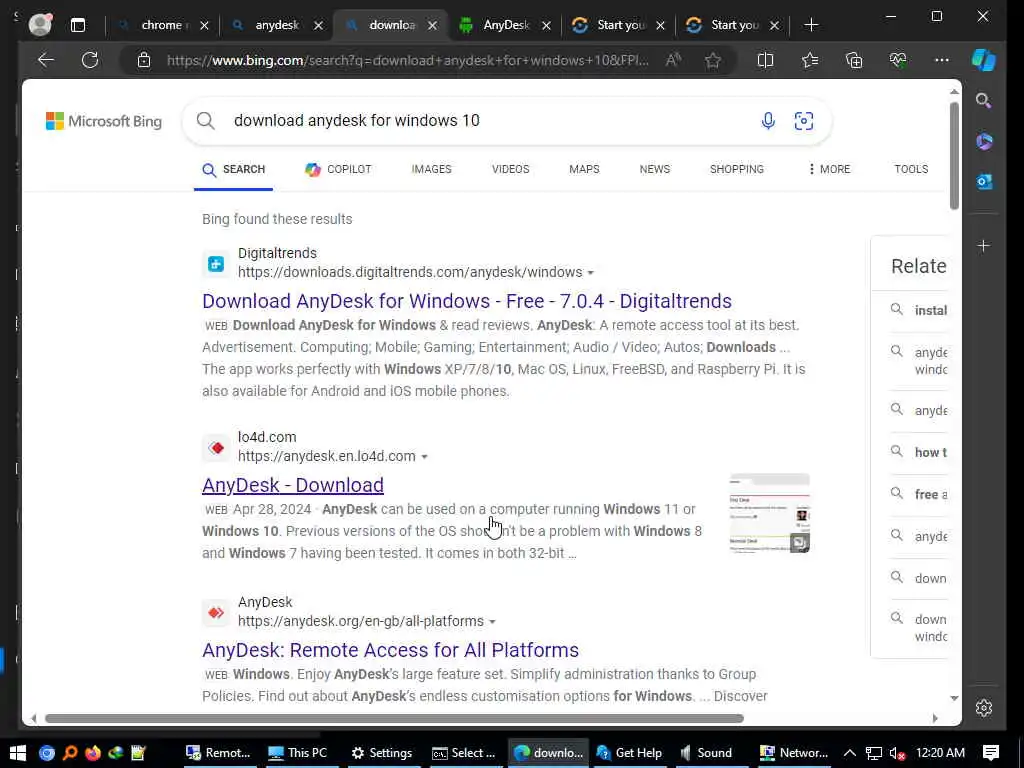1024x768 pixels.
Task: Click the Bing search magnifier icon
Action: (x=206, y=121)
